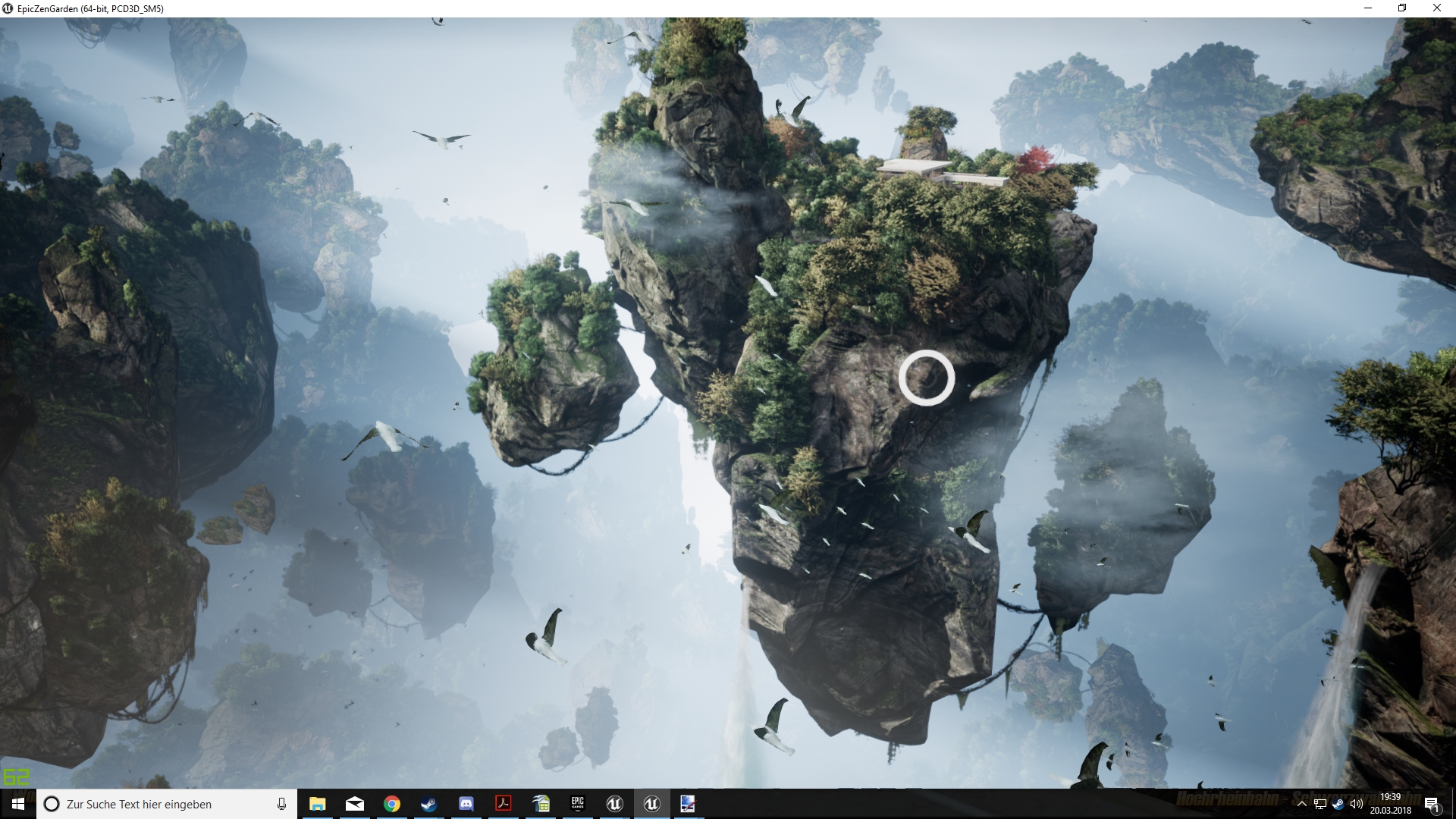The image size is (1456, 819).
Task: Open the network status tray icon
Action: [x=1319, y=804]
